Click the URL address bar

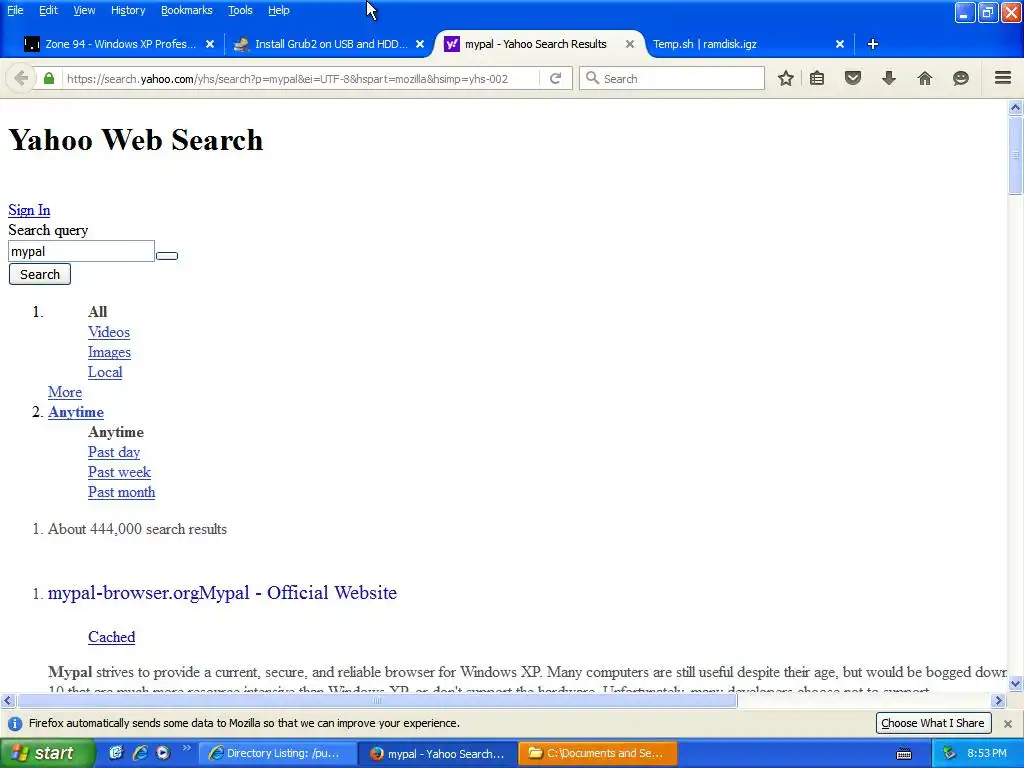tap(300, 79)
